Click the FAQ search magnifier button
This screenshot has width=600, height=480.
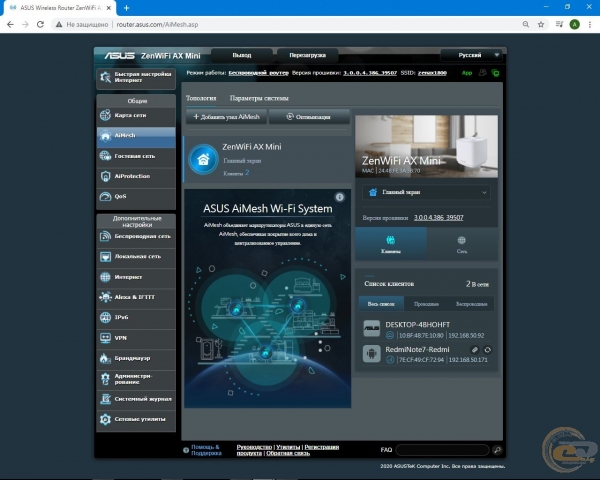(x=497, y=450)
